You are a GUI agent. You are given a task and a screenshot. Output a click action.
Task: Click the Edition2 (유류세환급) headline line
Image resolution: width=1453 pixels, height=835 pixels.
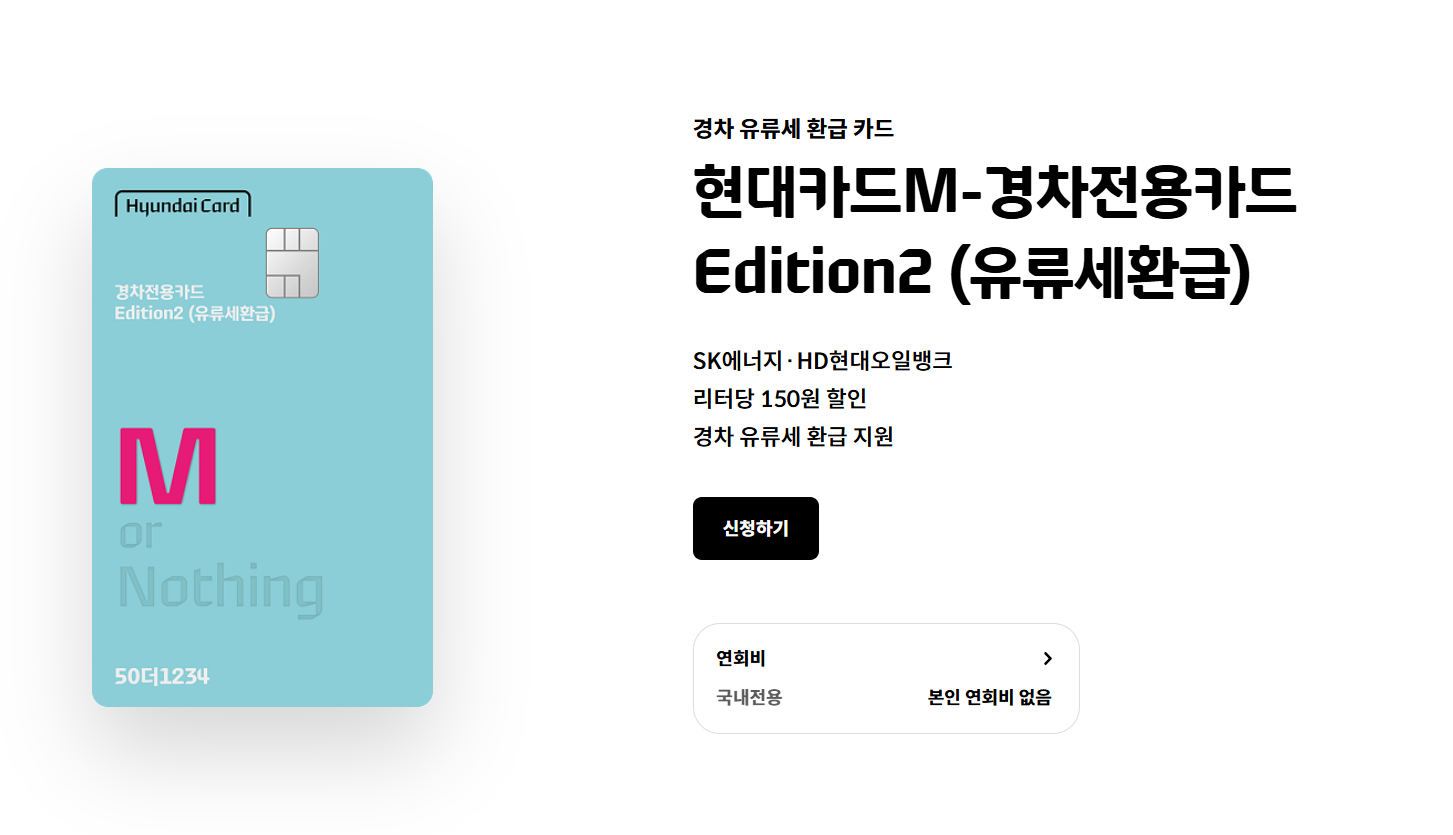972,272
